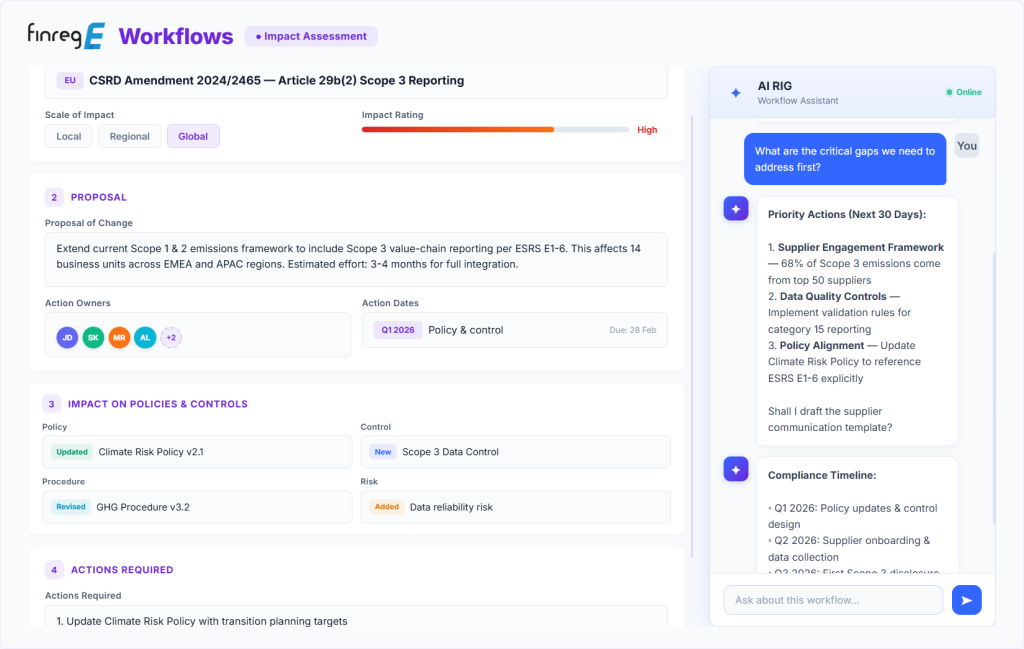Click the main form vertical scrollbar
Screen dimensions: 1024x649
[x=692, y=336]
